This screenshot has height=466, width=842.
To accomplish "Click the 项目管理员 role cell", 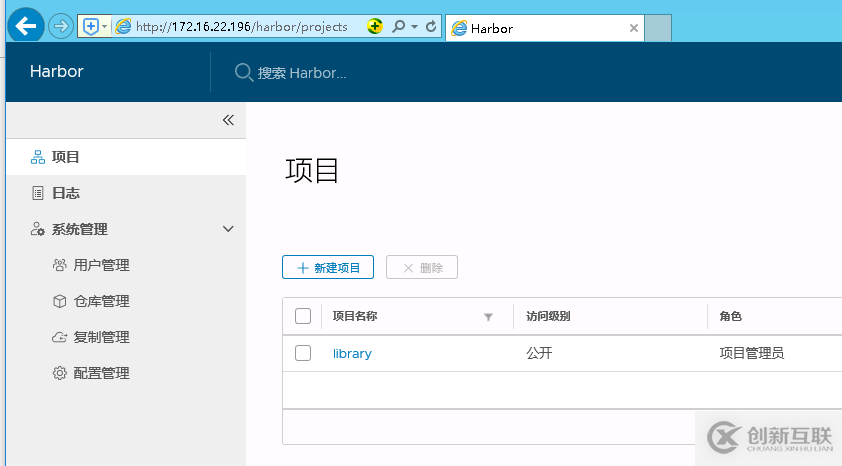I will point(751,353).
